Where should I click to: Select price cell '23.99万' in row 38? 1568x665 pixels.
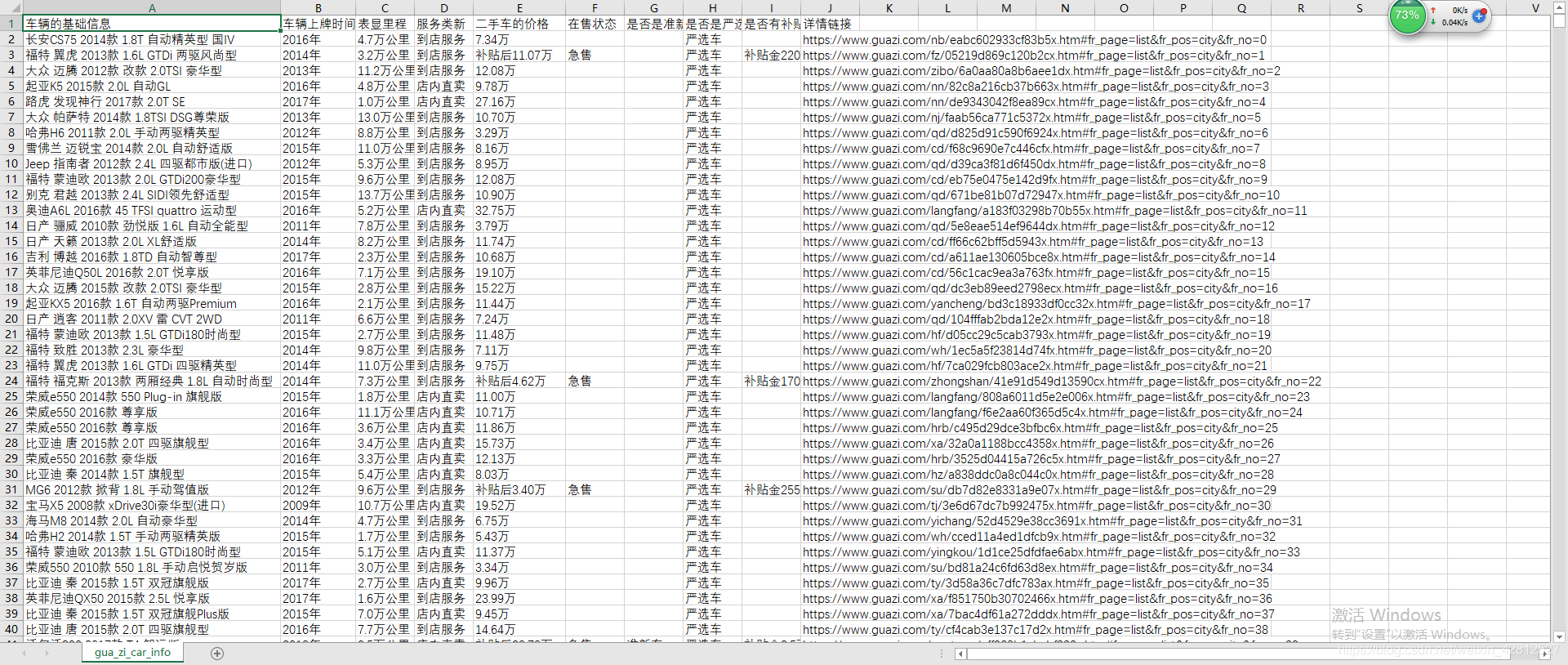point(519,598)
